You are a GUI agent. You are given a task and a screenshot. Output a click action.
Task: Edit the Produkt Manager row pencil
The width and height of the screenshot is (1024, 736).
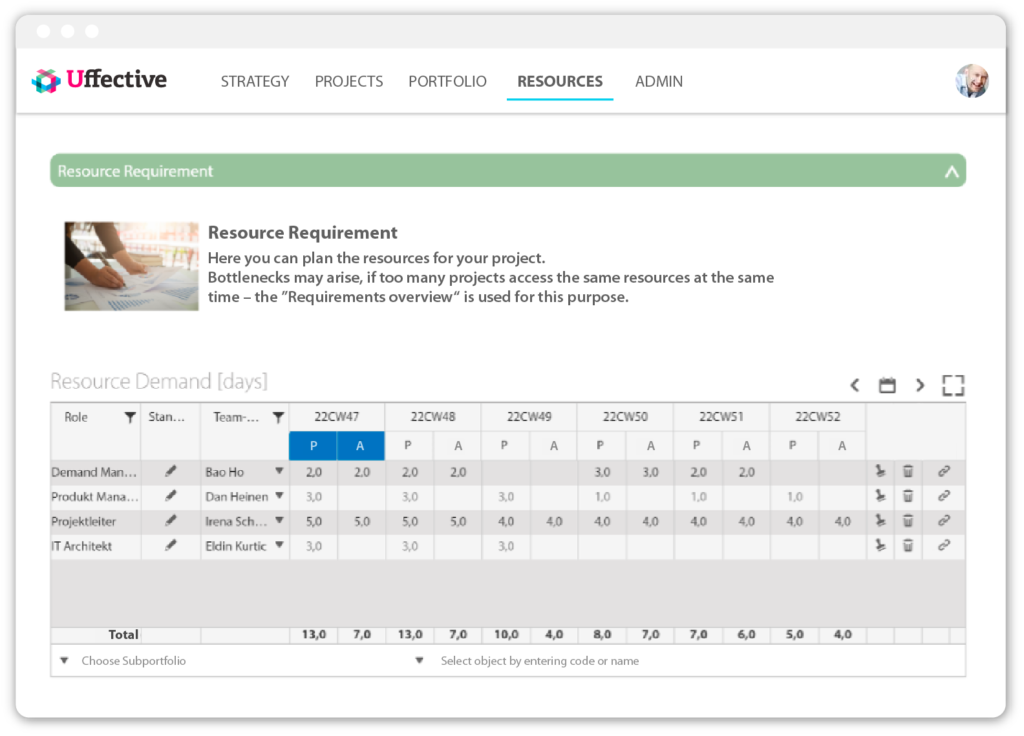(170, 496)
